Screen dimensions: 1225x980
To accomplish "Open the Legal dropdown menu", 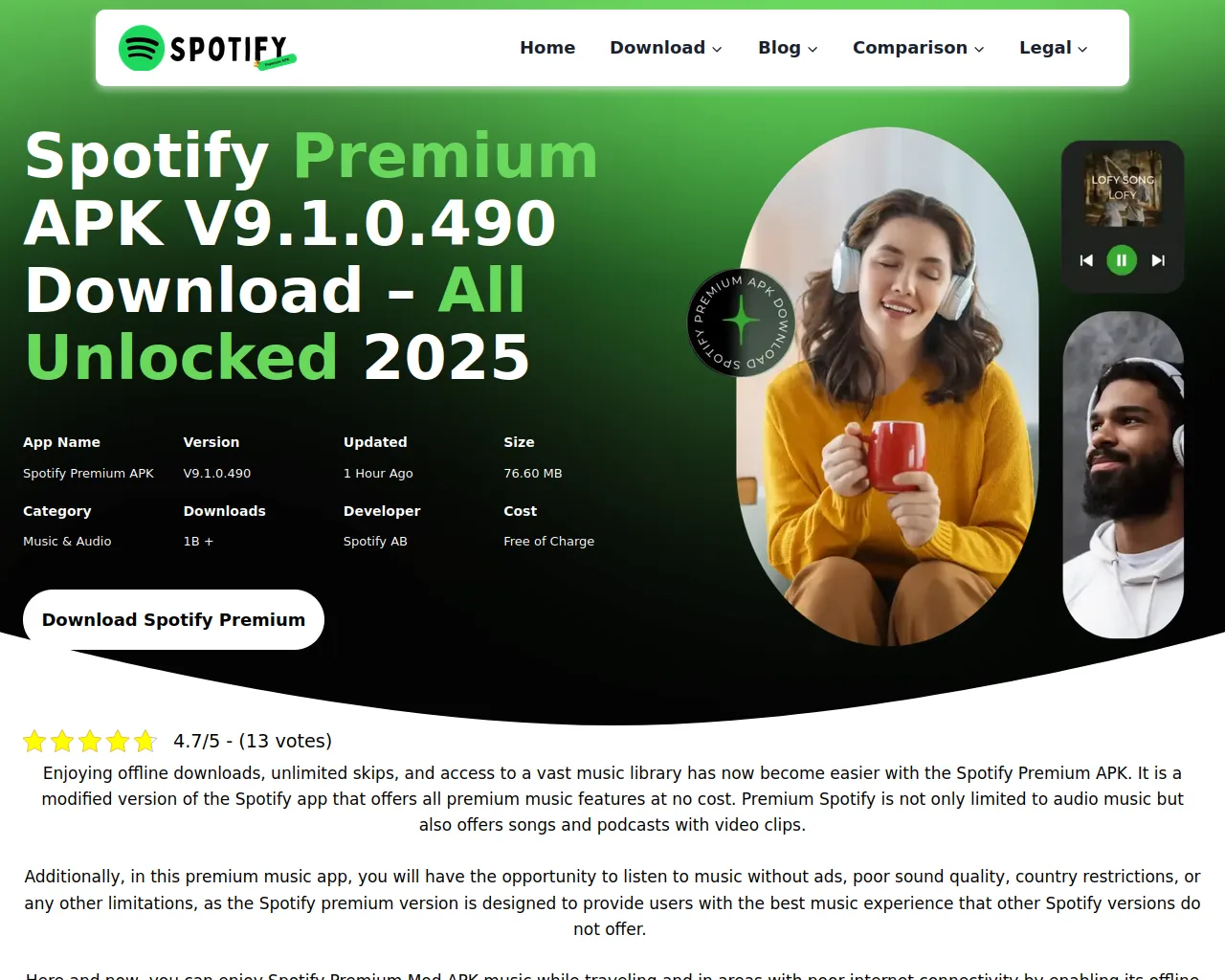I will coord(1053,48).
